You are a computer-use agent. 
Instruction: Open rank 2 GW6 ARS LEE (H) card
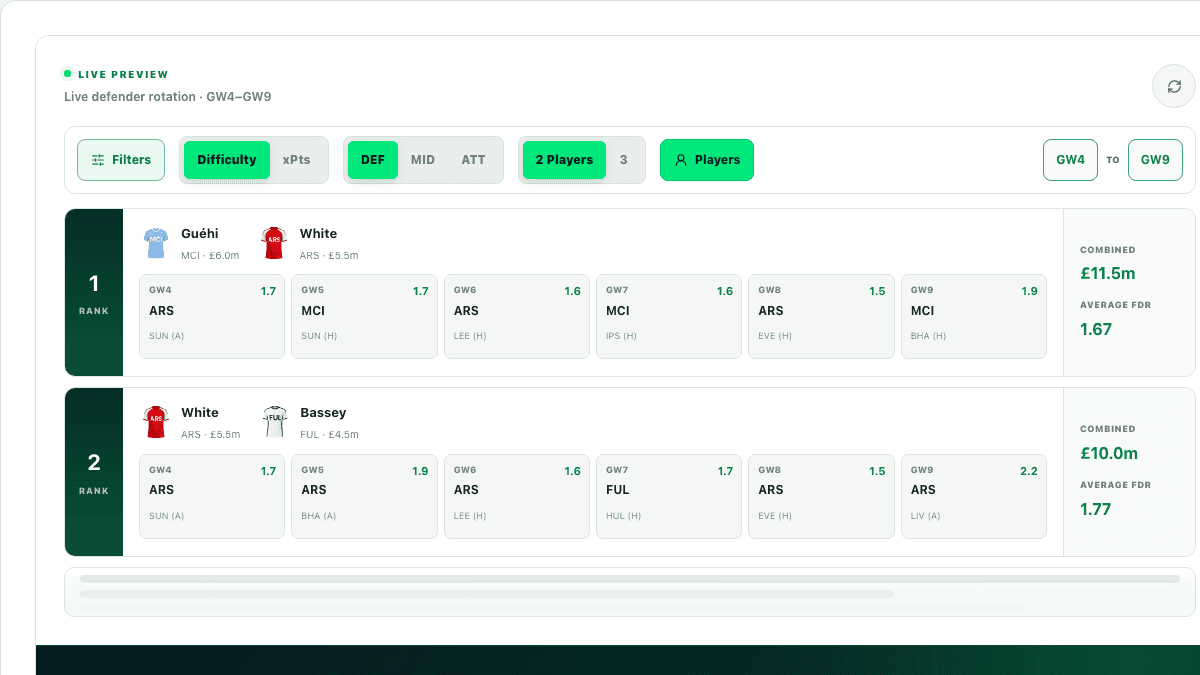pos(517,497)
